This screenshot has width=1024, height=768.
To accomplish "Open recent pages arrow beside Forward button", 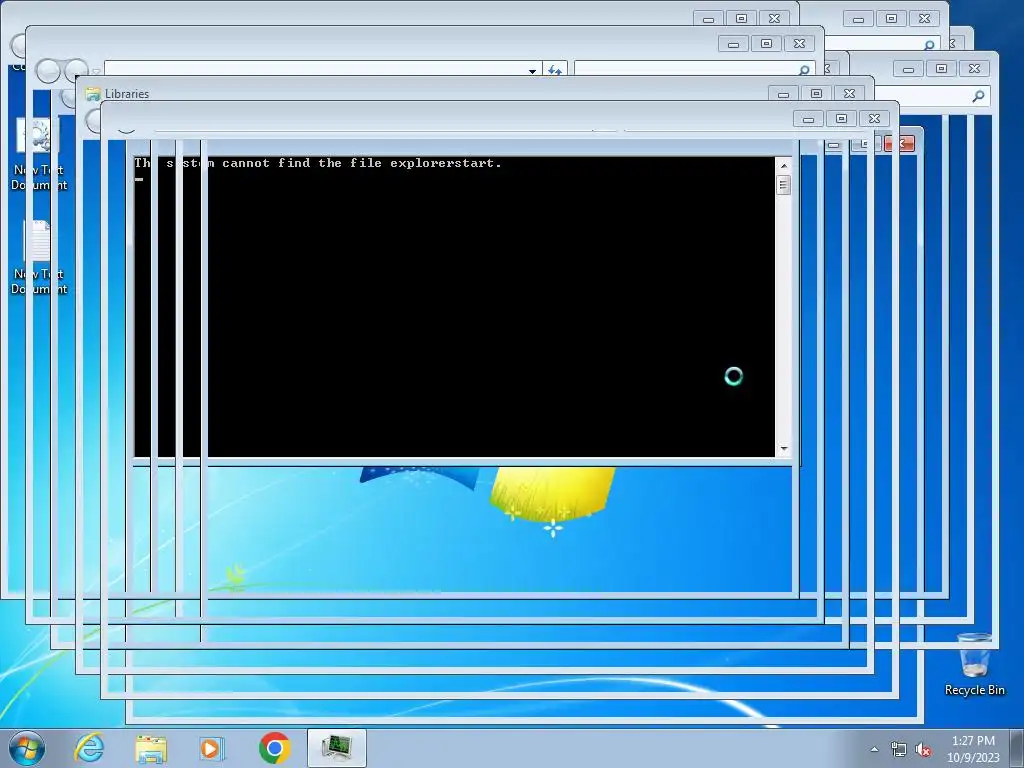I will pos(96,71).
